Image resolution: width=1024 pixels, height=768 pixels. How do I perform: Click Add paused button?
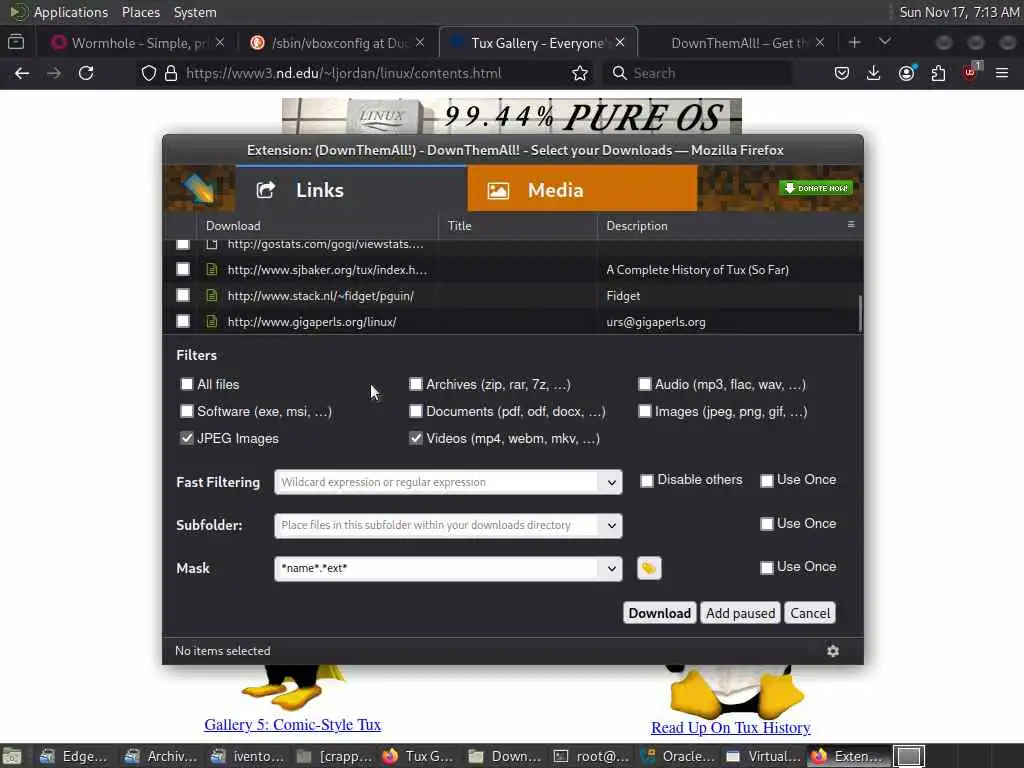pos(740,613)
